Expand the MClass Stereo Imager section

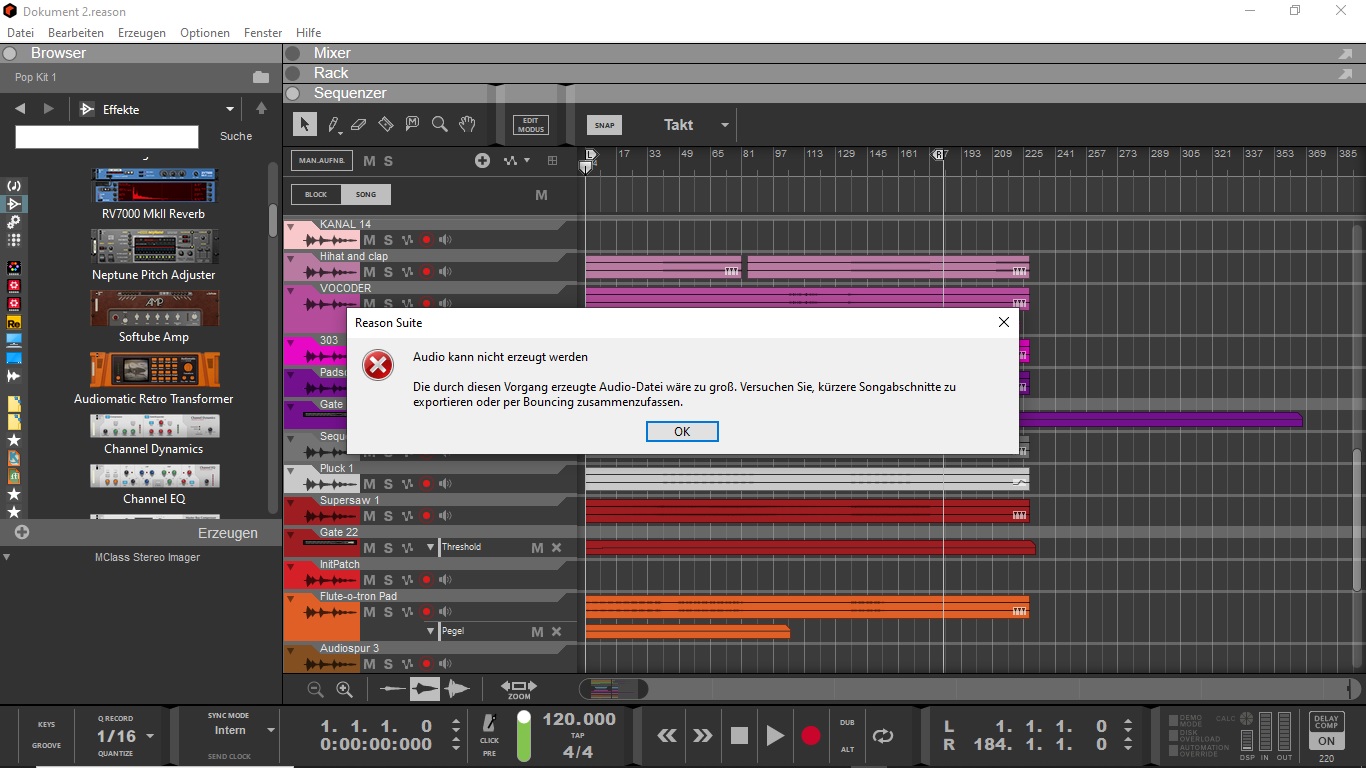click(7, 558)
